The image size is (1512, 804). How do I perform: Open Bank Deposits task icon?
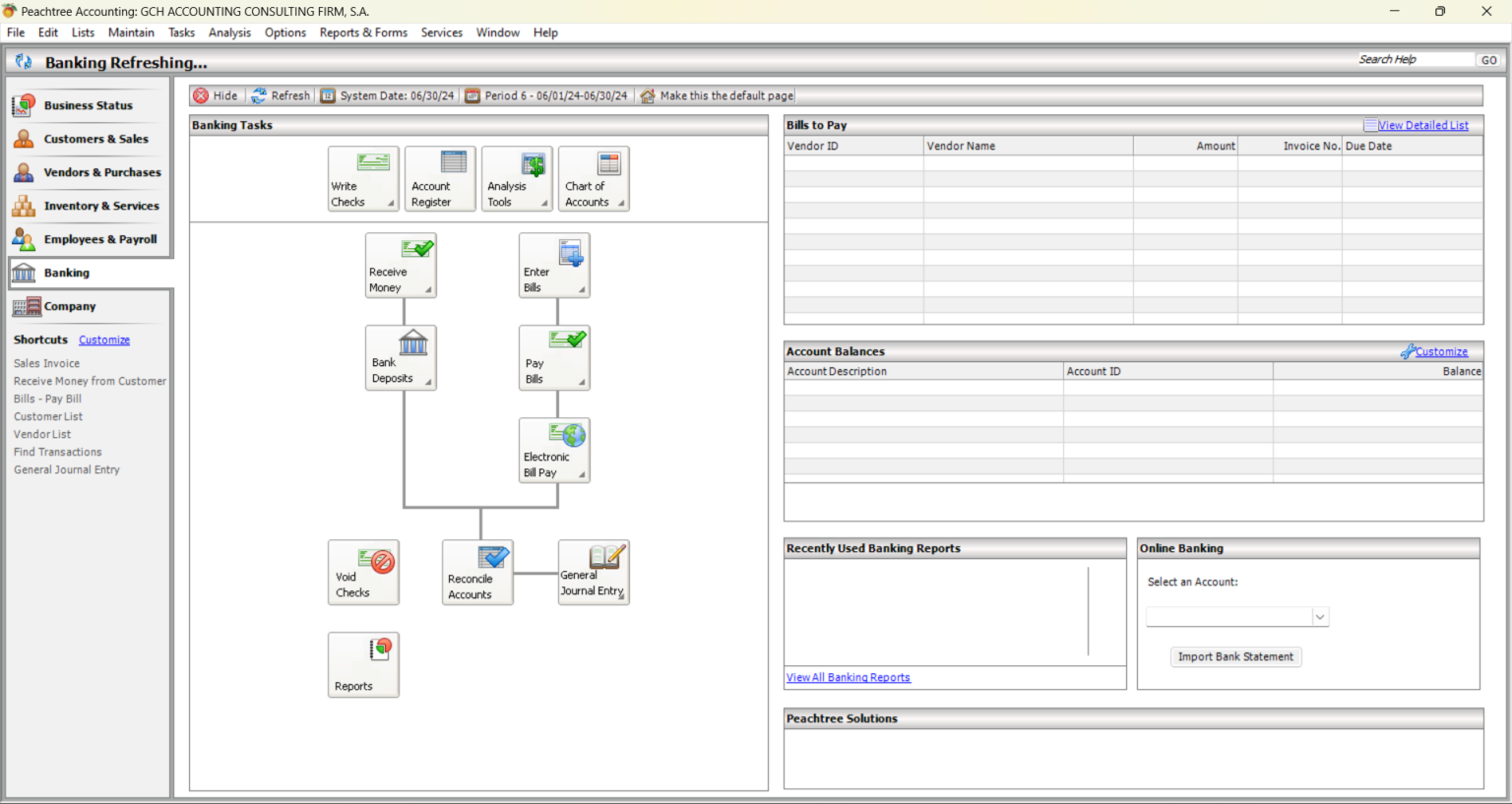(401, 357)
